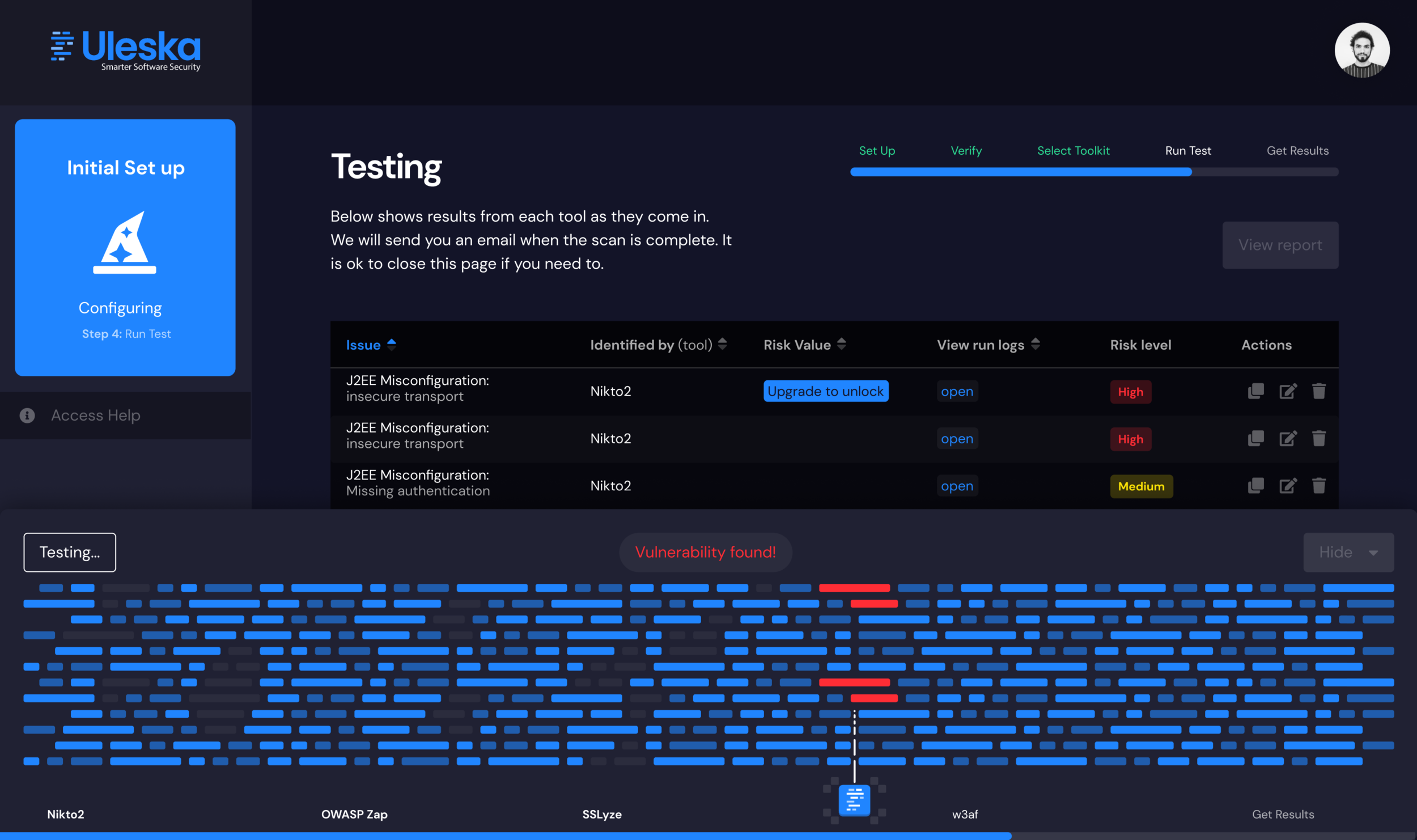Open run logs for first issue row
1417x840 pixels.
(957, 391)
